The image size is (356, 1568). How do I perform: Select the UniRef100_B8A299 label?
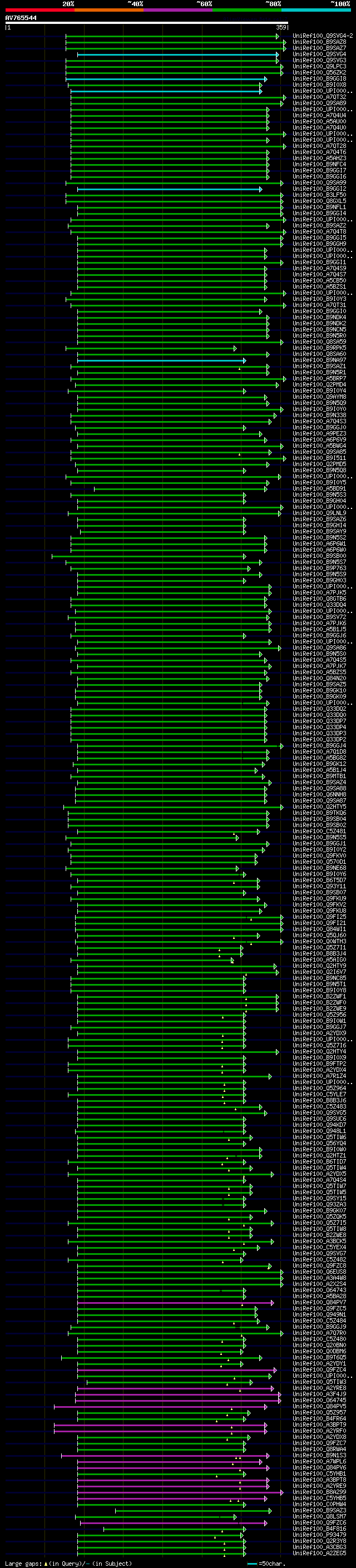click(x=319, y=1492)
